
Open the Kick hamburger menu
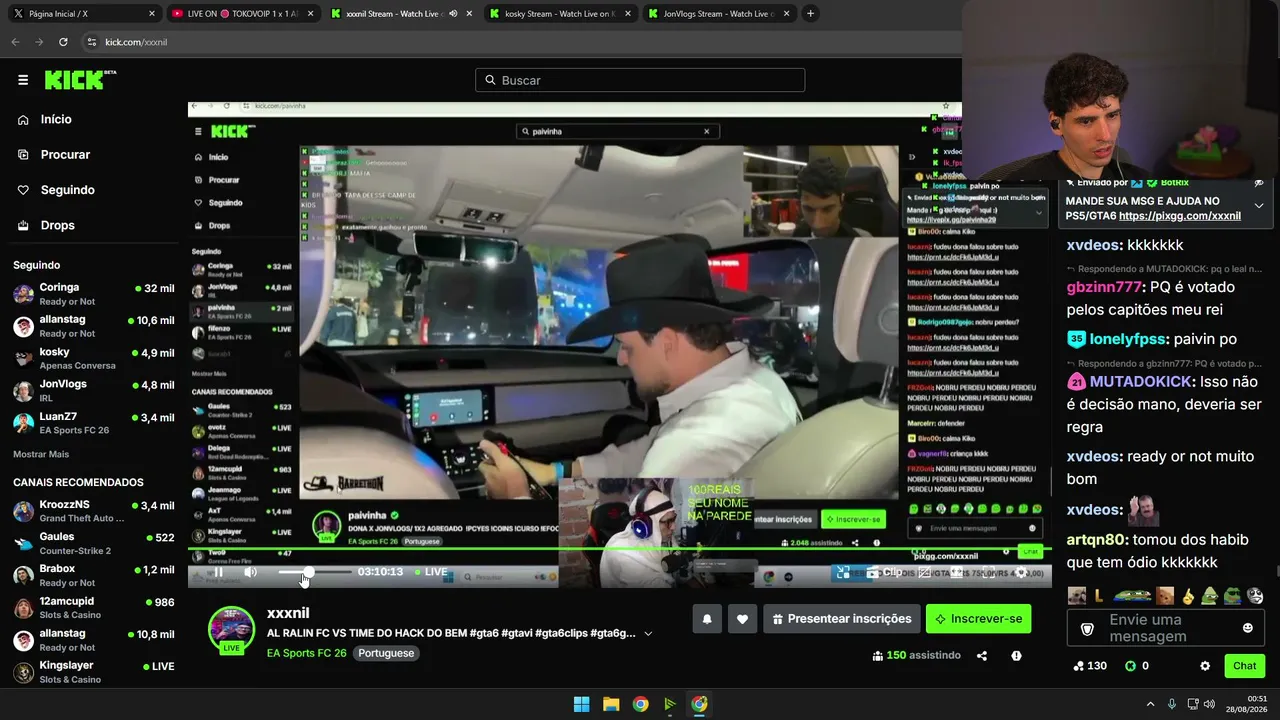click(x=23, y=80)
